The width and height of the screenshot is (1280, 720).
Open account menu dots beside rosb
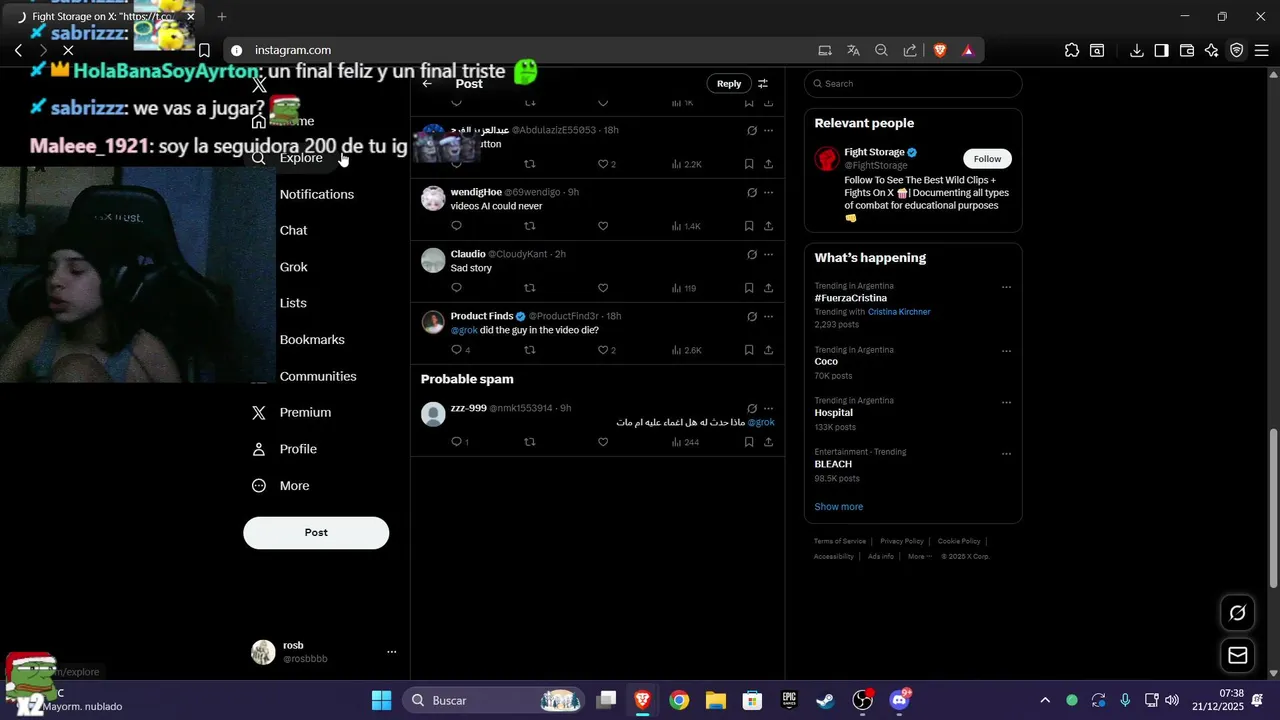pos(391,652)
